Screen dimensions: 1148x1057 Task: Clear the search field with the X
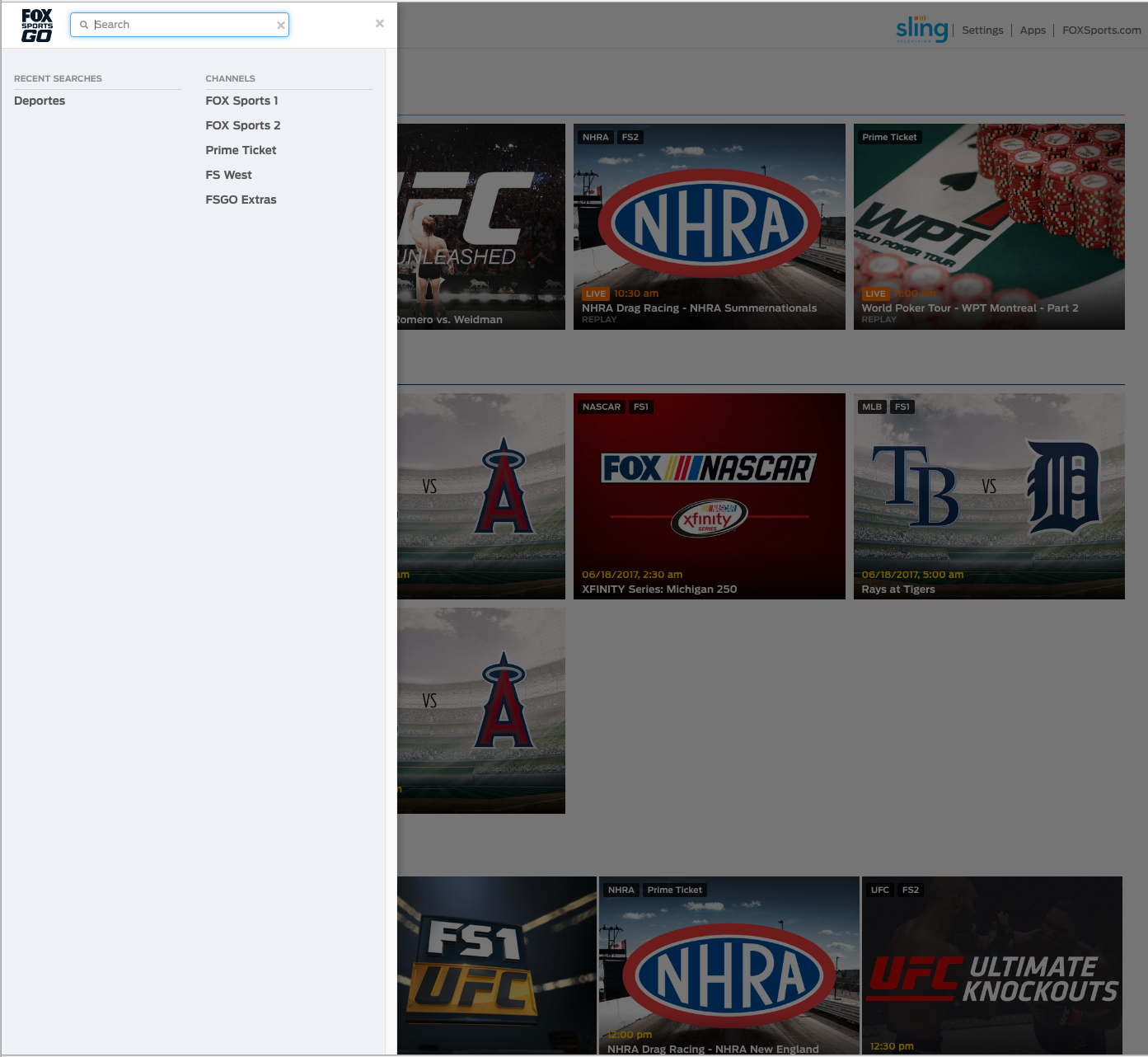281,26
